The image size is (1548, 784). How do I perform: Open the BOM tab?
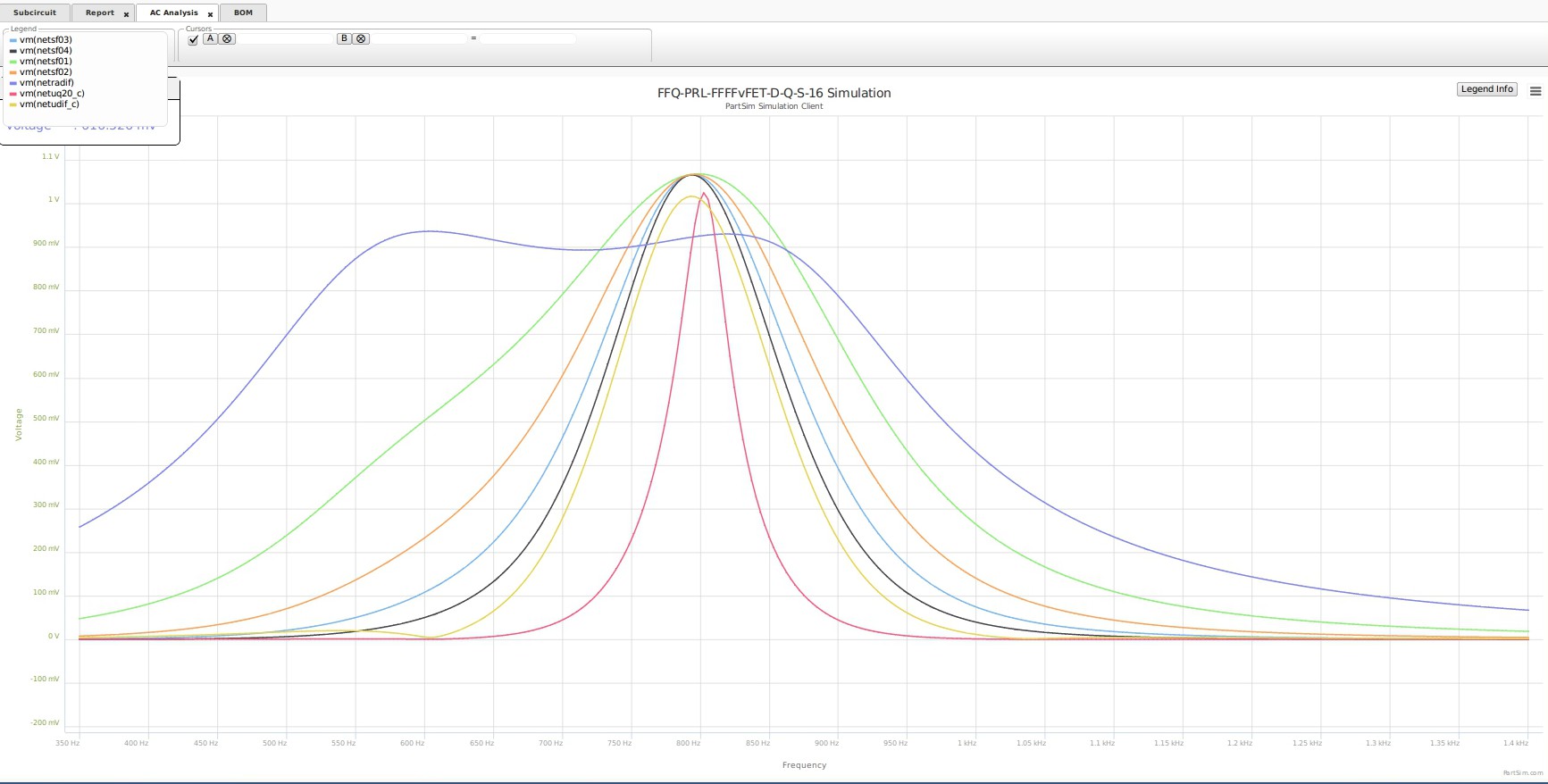click(x=243, y=13)
